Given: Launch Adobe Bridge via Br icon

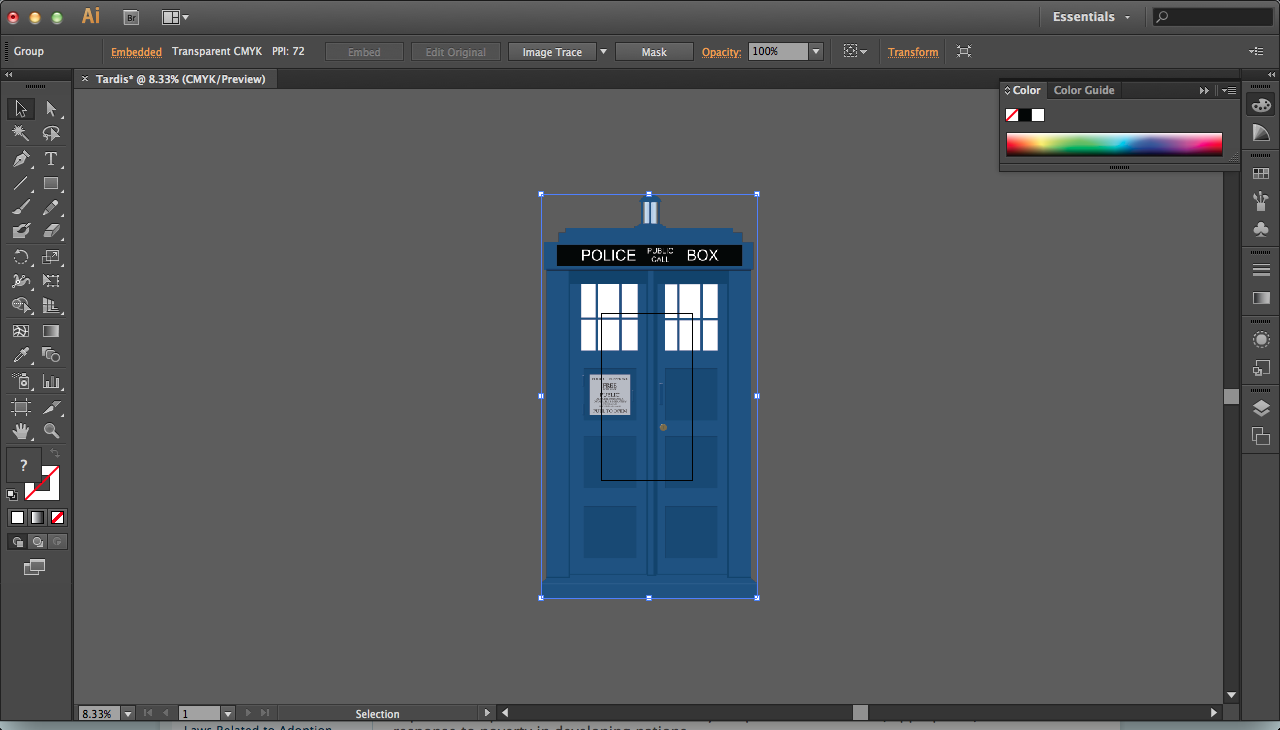Looking at the screenshot, I should click(131, 17).
